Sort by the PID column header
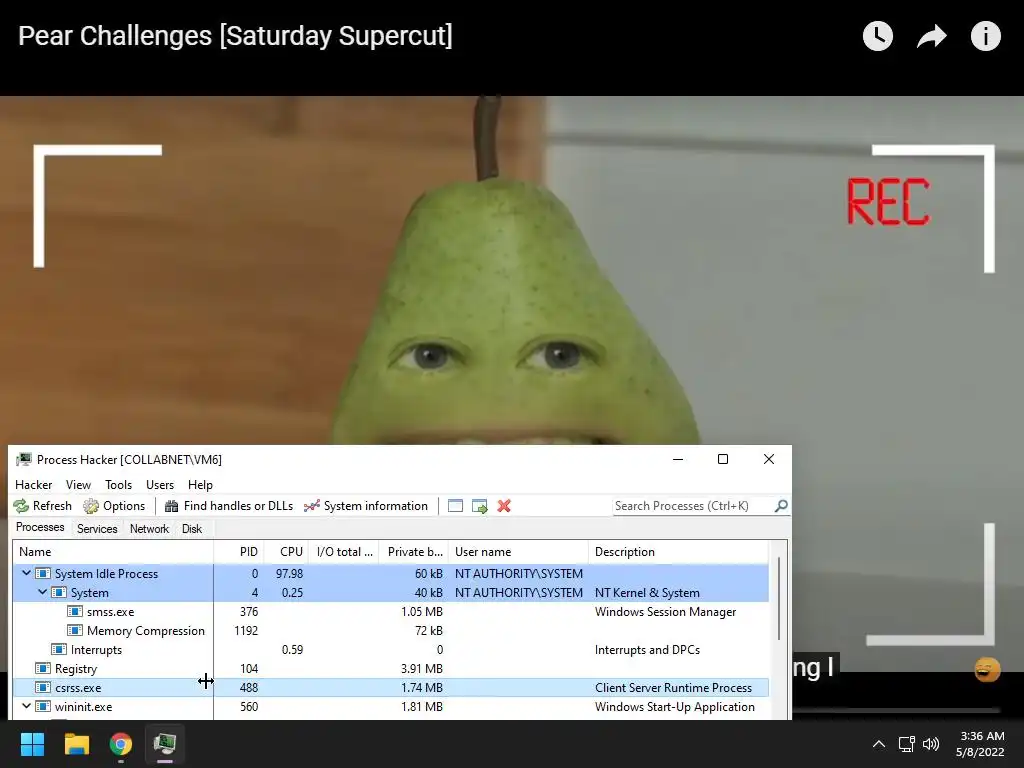The width and height of the screenshot is (1024, 768). (x=239, y=552)
